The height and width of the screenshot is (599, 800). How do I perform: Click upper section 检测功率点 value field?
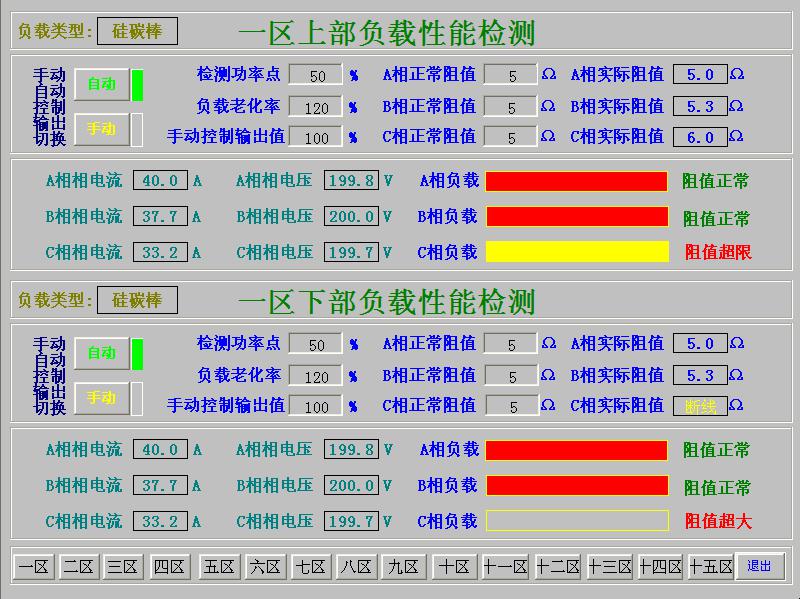point(316,75)
